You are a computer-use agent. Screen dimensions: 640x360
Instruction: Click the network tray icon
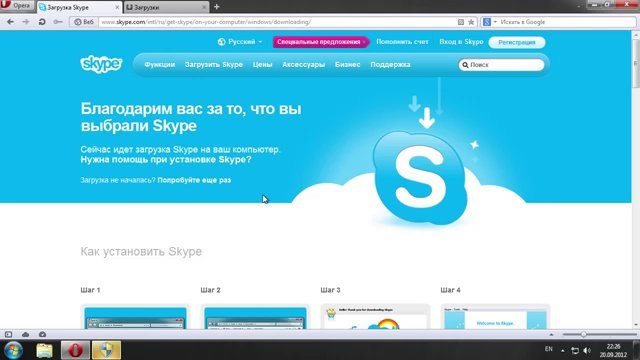pyautogui.click(x=575, y=350)
